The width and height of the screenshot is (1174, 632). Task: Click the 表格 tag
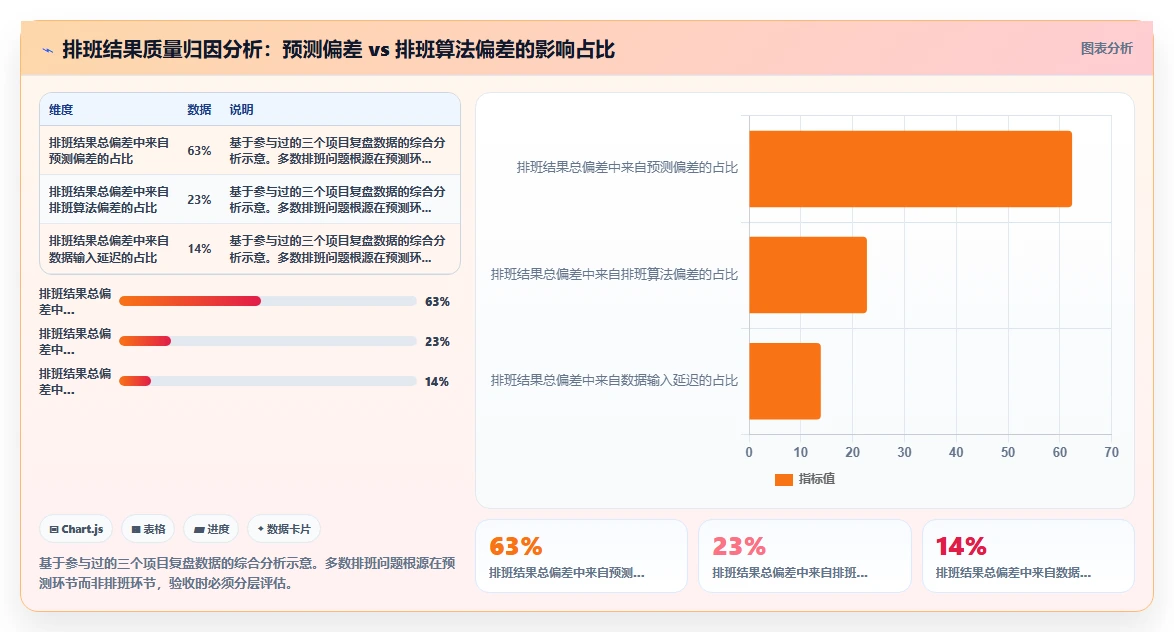[x=148, y=529]
